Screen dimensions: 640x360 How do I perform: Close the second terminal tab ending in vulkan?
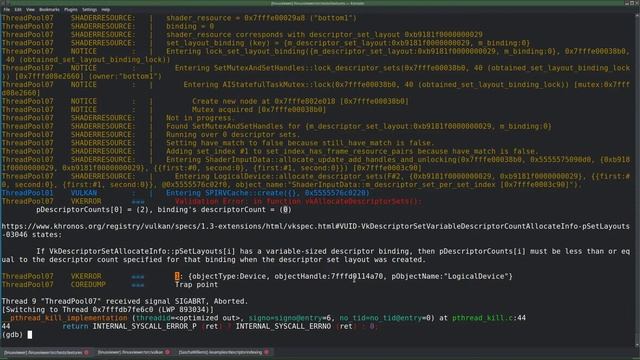167,352
